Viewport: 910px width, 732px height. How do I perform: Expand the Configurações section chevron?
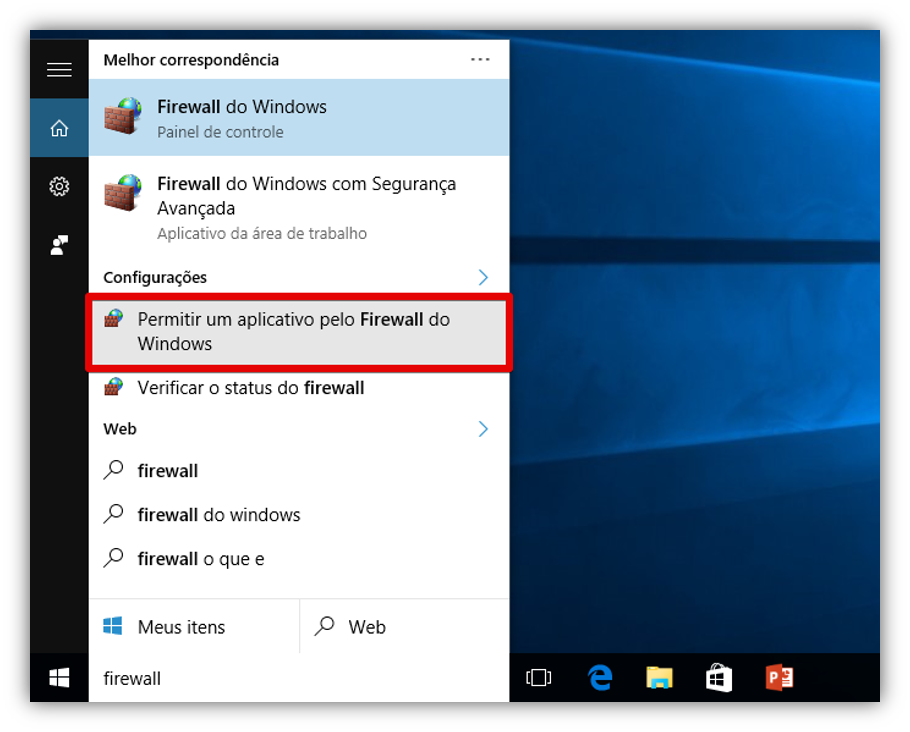(483, 277)
